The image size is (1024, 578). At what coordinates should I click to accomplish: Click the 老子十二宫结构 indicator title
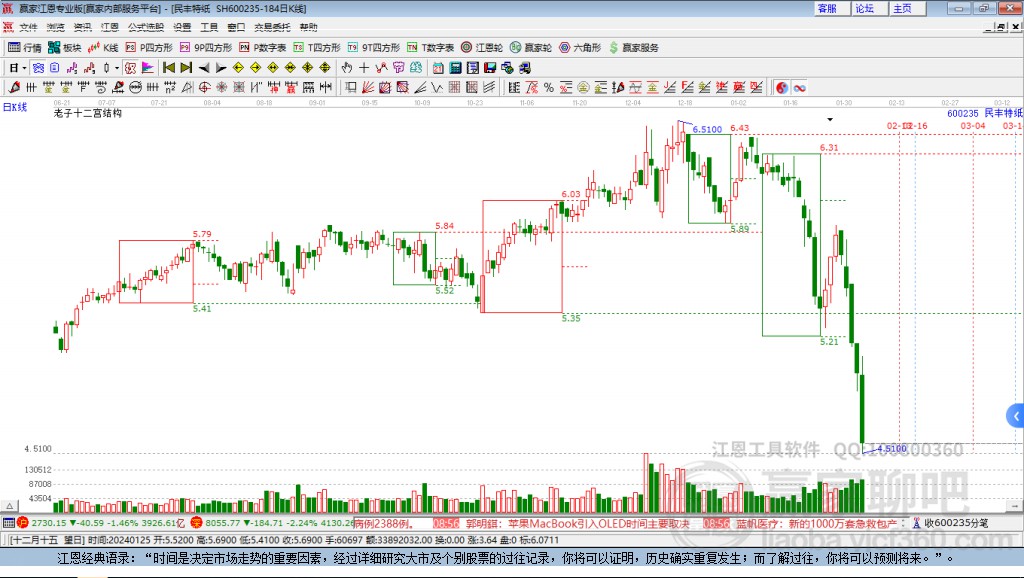click(88, 113)
